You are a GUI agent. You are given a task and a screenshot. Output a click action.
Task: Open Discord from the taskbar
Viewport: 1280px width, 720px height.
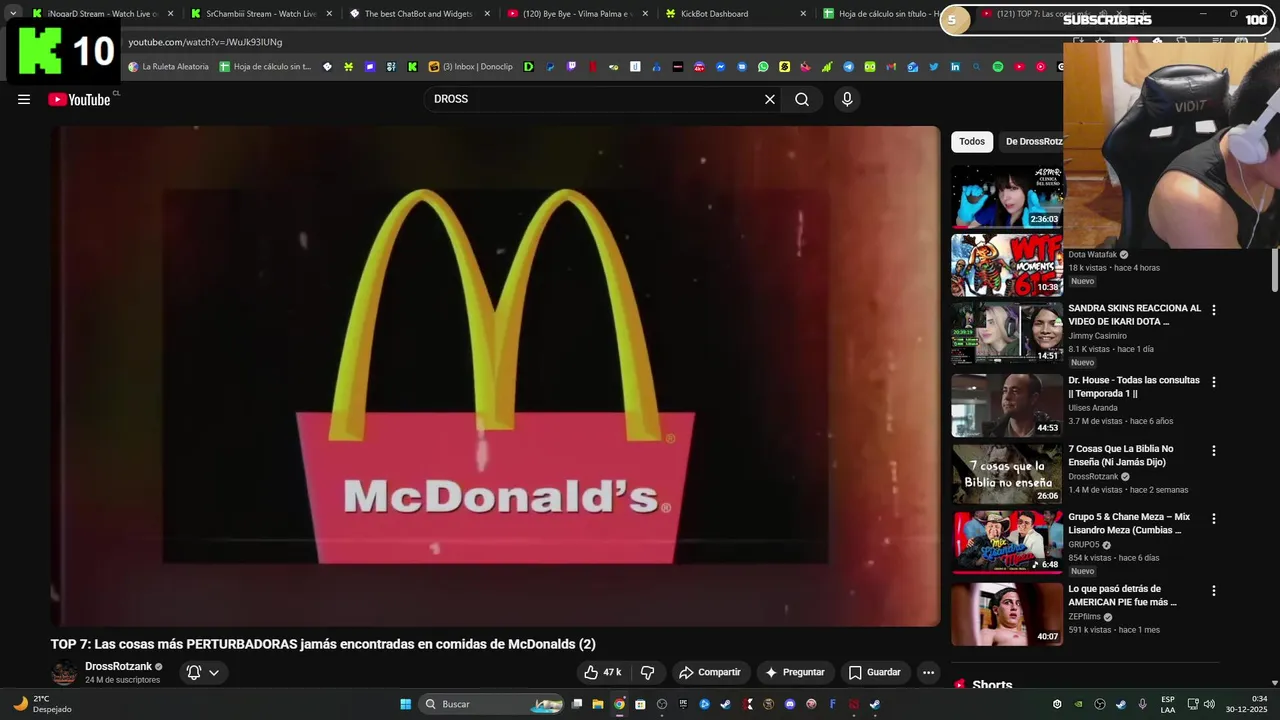click(789, 704)
